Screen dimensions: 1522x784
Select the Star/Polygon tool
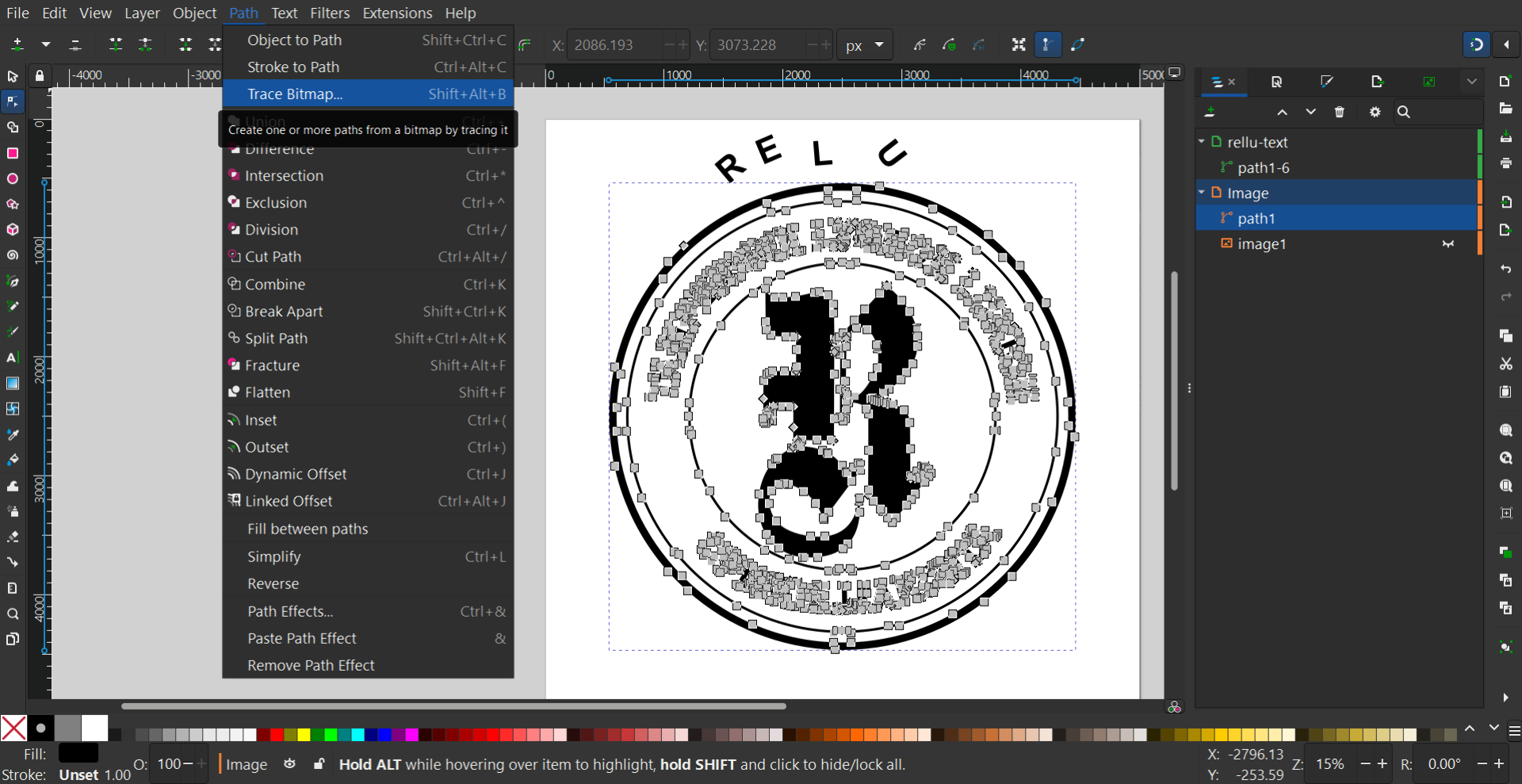(13, 205)
